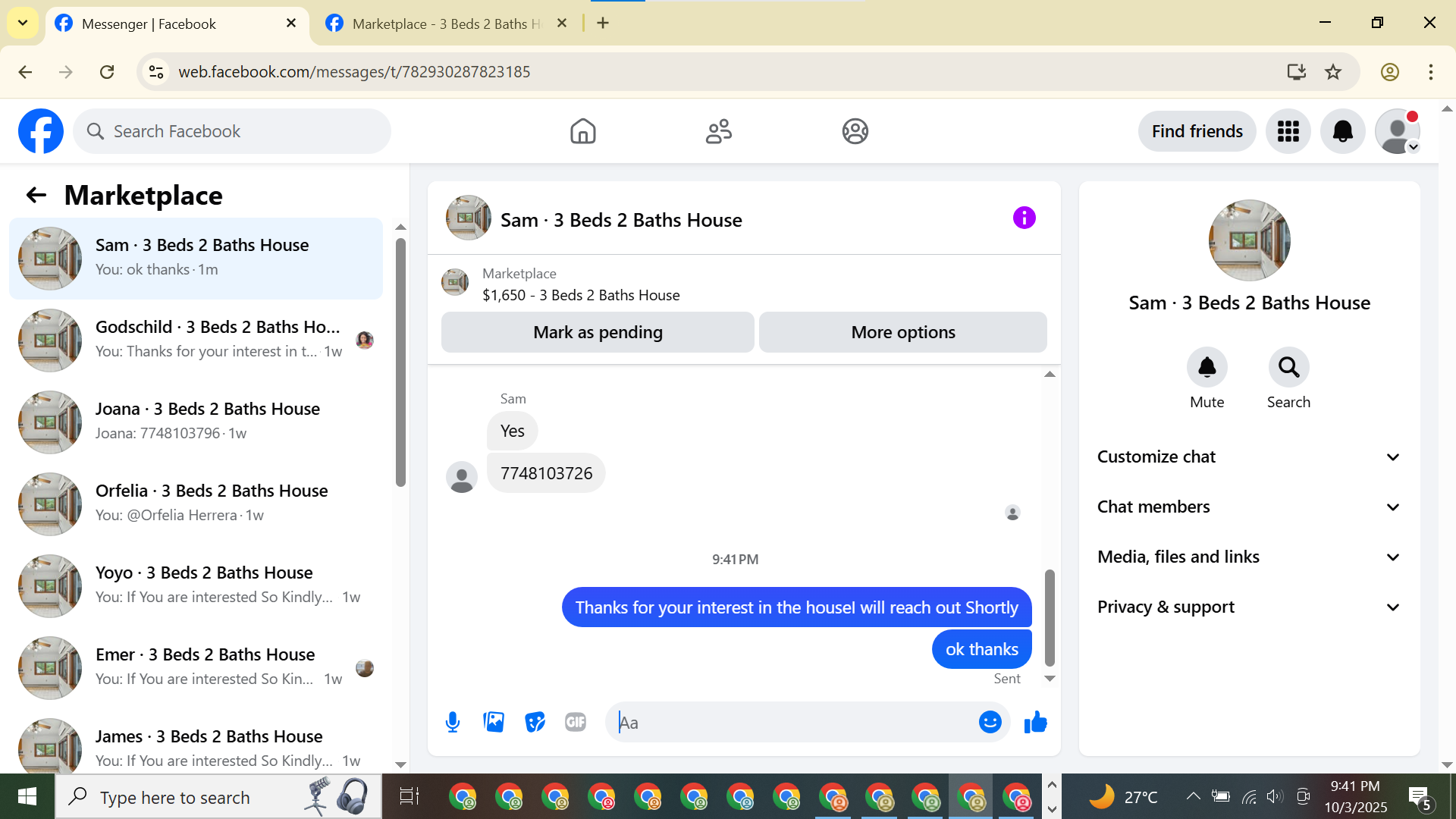1456x819 pixels.
Task: Click the Marketplace listing $1,650 link
Action: point(581,296)
